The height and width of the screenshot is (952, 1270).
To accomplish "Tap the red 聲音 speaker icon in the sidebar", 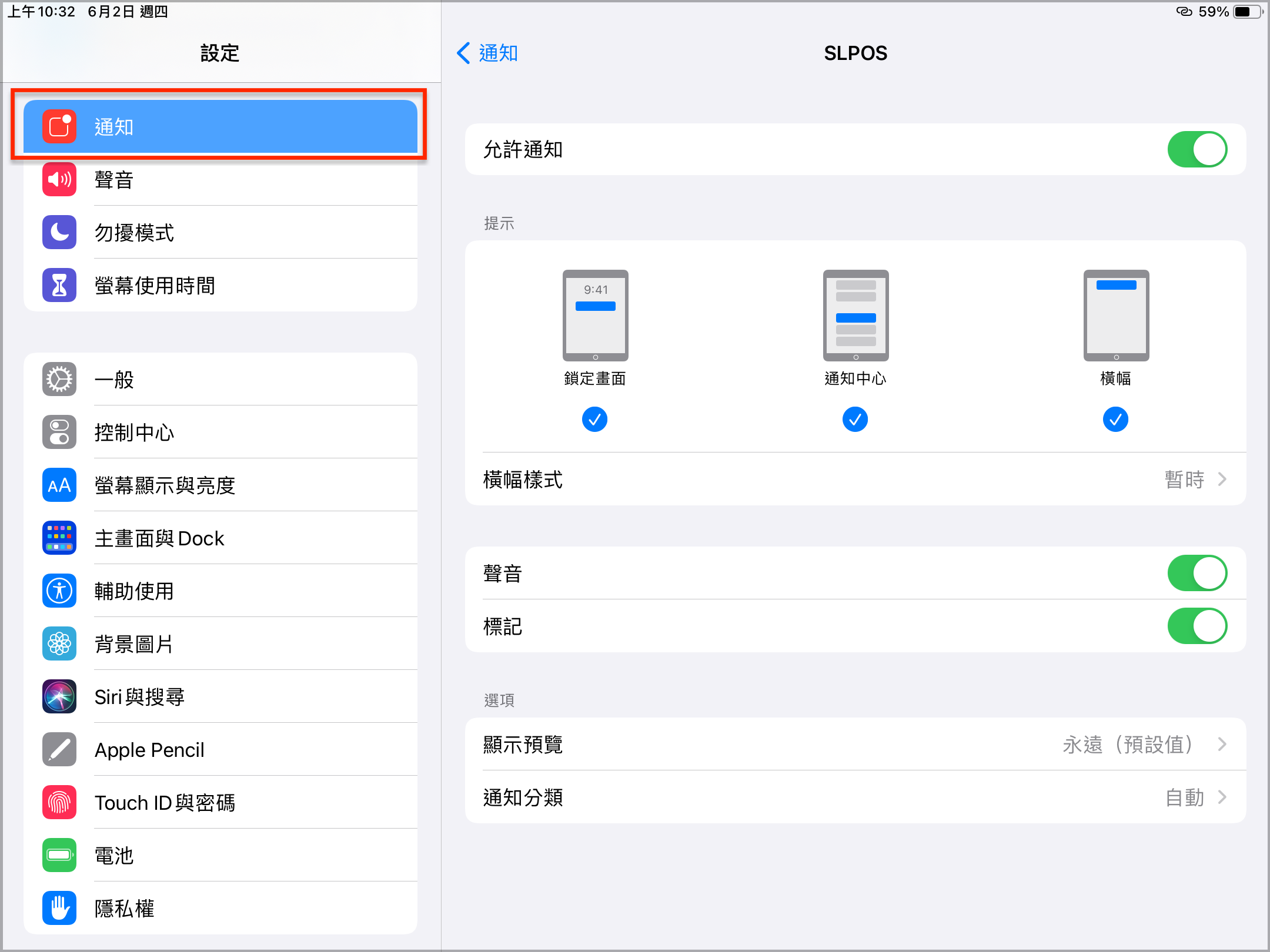I will 59,179.
